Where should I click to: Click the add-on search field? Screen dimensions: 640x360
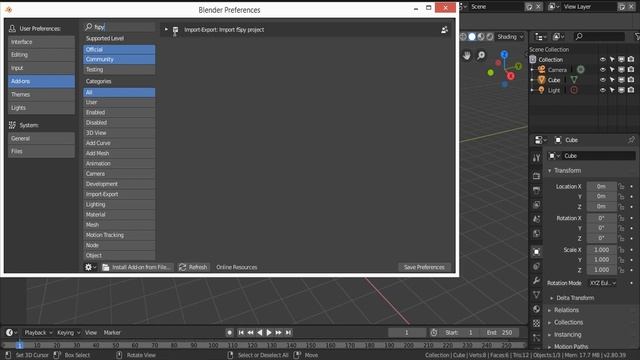[x=119, y=27]
